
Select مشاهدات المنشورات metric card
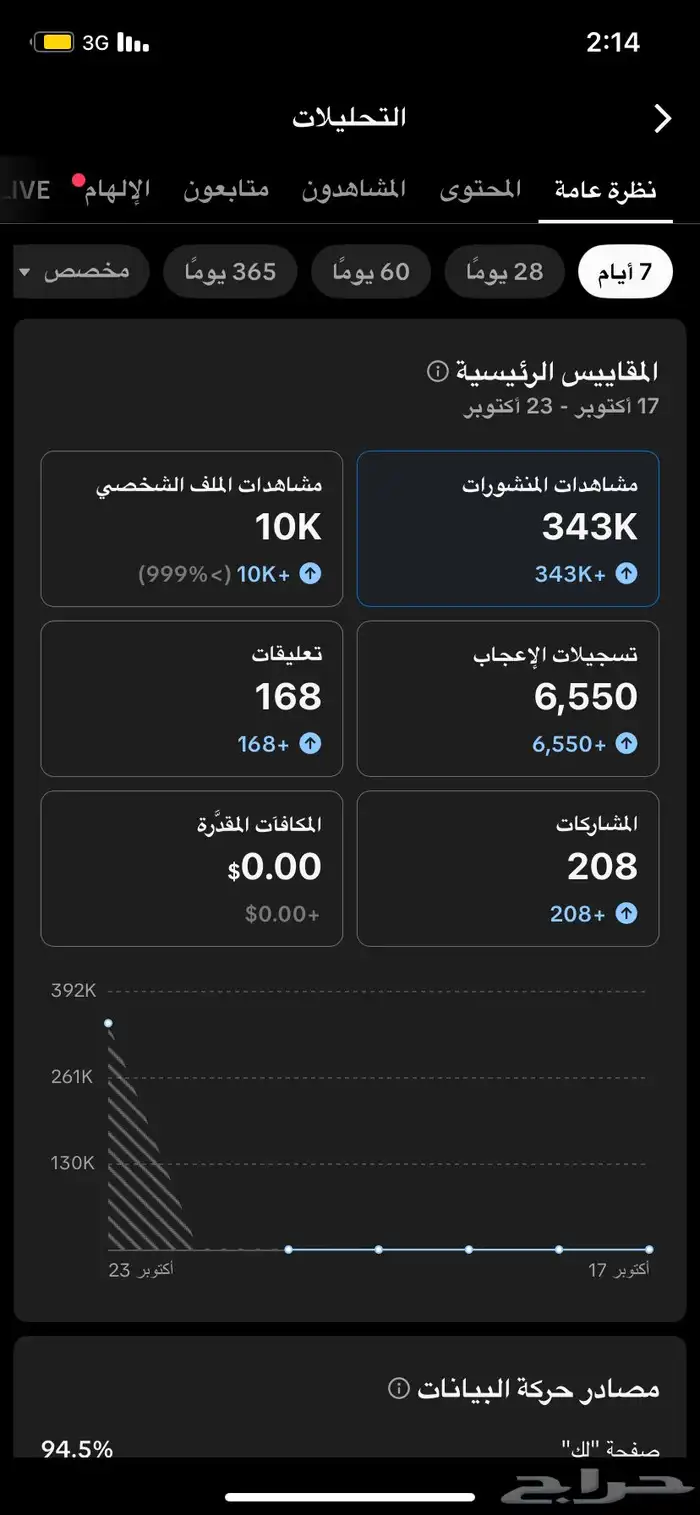point(508,528)
